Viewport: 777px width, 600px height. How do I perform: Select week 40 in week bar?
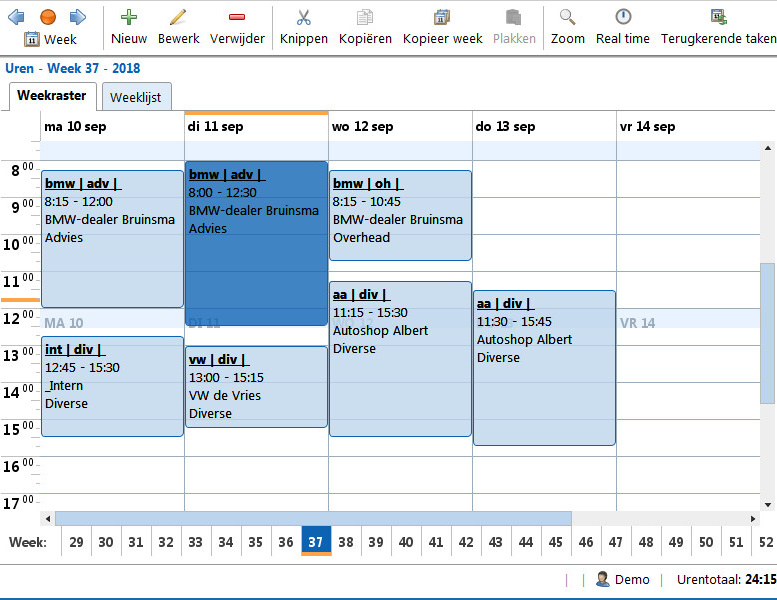point(406,541)
